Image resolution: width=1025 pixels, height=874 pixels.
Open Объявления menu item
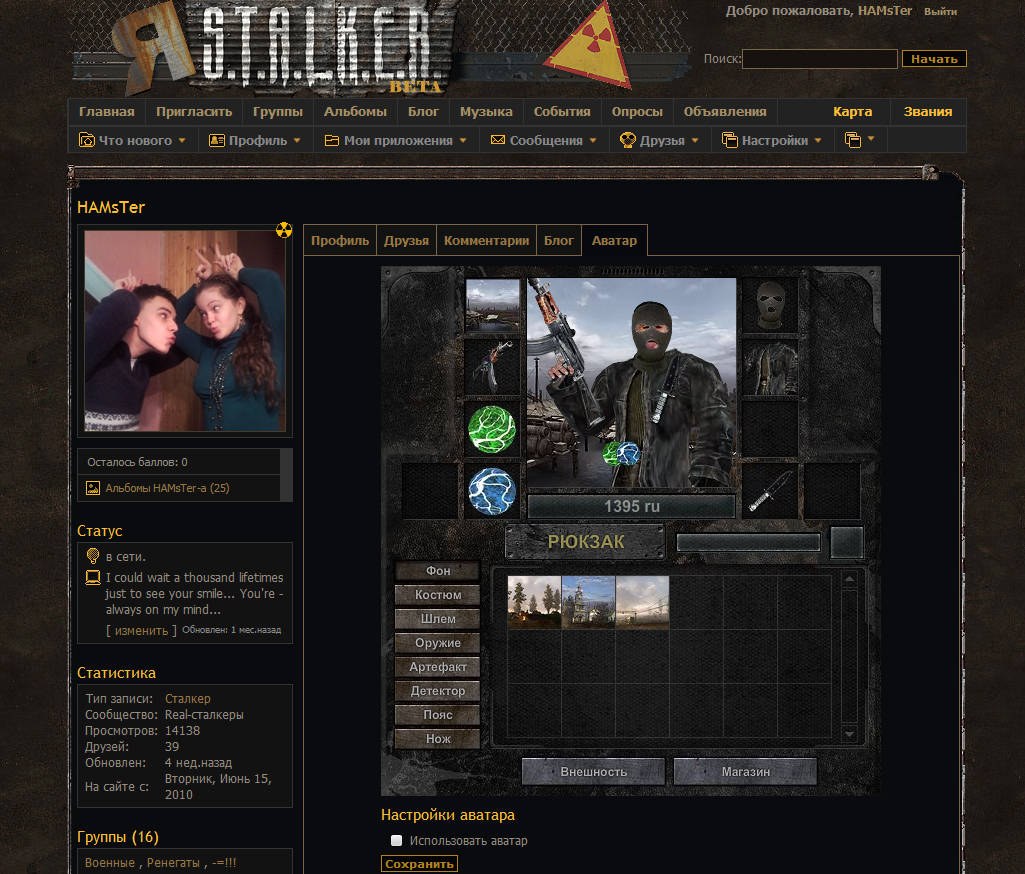click(x=726, y=111)
